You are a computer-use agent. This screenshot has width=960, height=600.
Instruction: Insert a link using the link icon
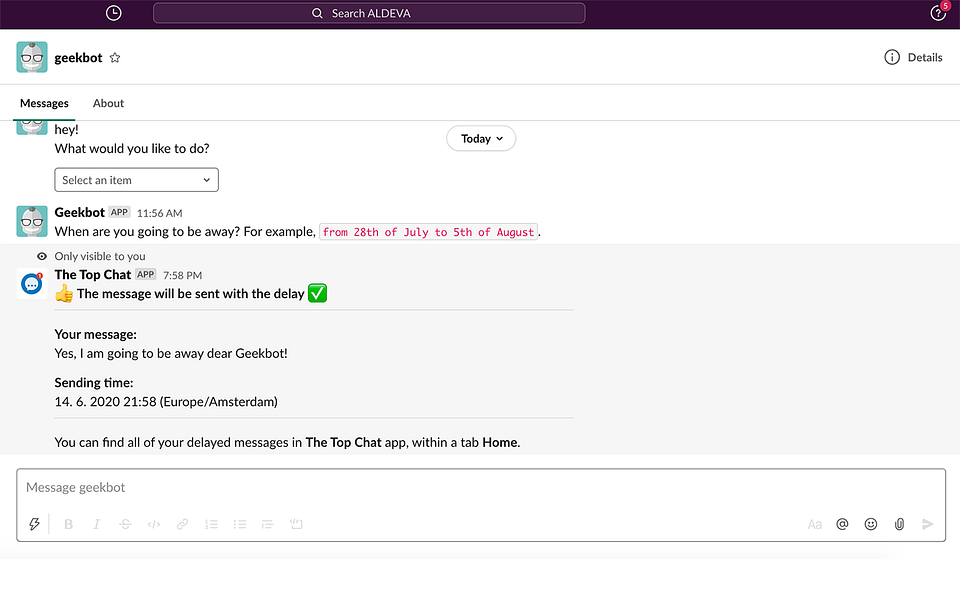coord(182,524)
